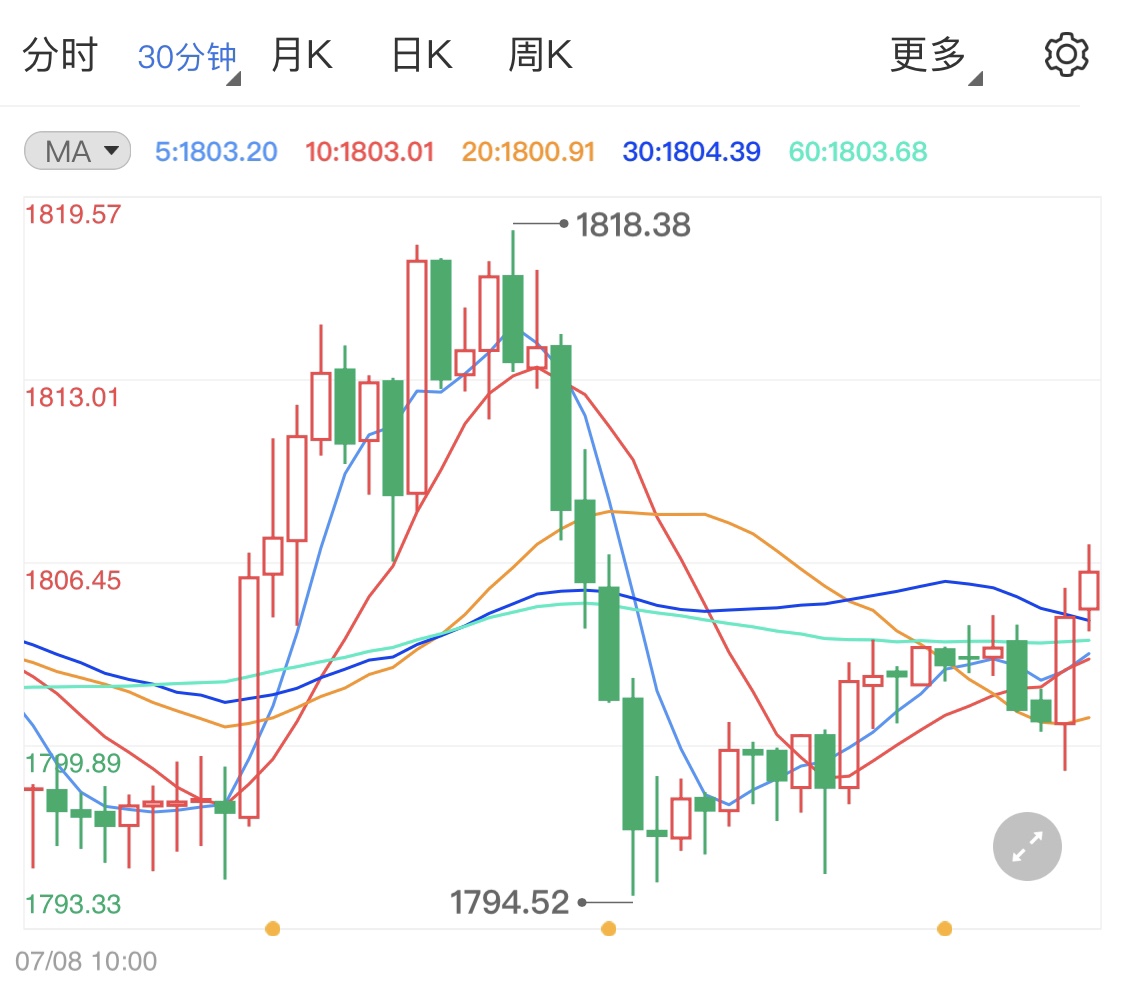Viewport: 1125px width, 986px height.
Task: Open the chart settings gear icon
Action: coord(1065,55)
